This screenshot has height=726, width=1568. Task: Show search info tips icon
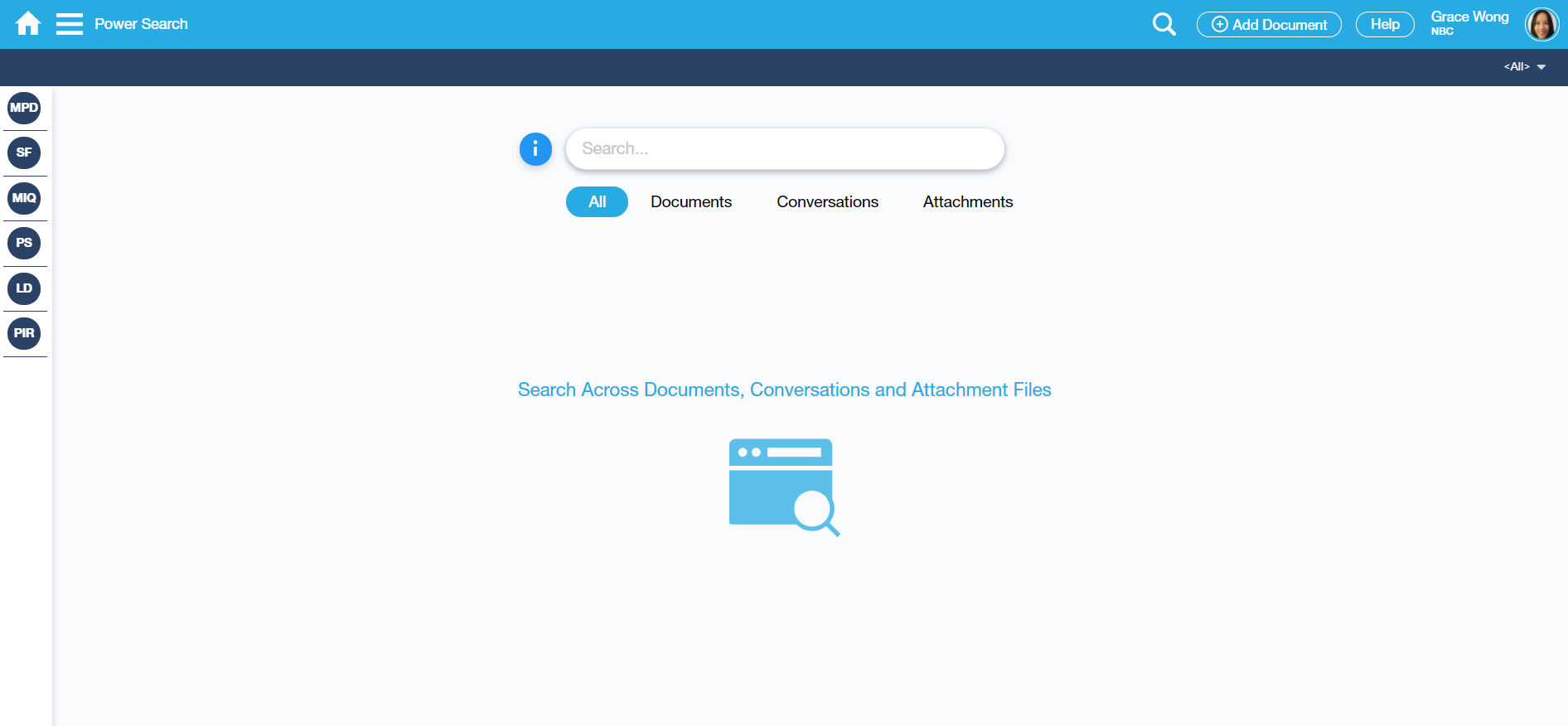[535, 149]
